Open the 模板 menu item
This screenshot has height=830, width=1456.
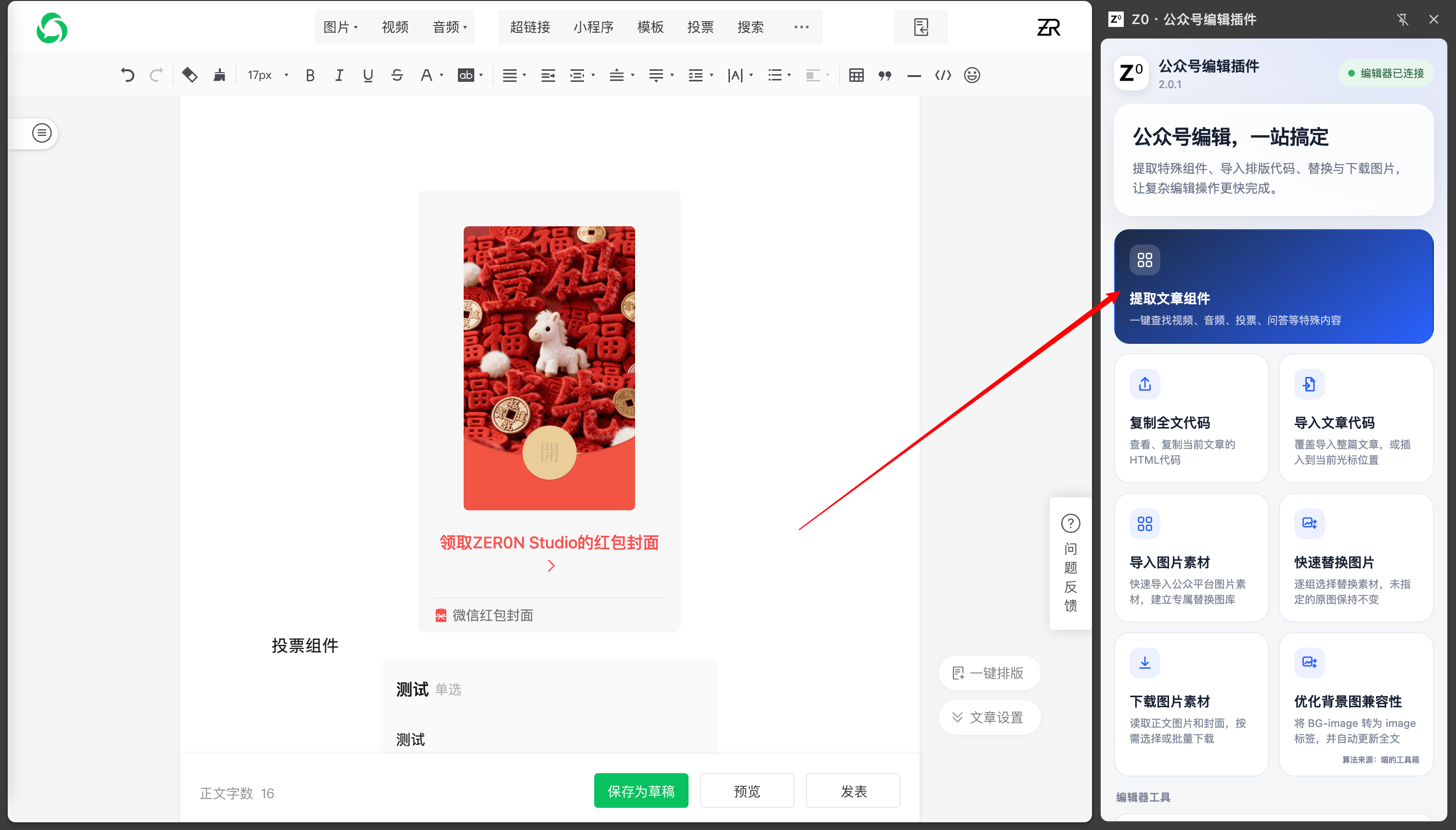point(650,27)
